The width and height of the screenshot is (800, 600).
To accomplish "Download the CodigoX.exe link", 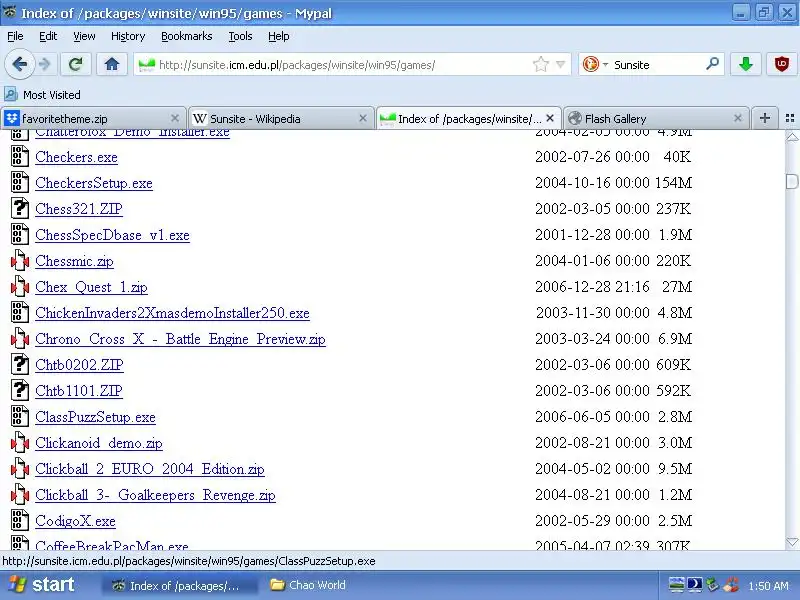I will point(76,521).
